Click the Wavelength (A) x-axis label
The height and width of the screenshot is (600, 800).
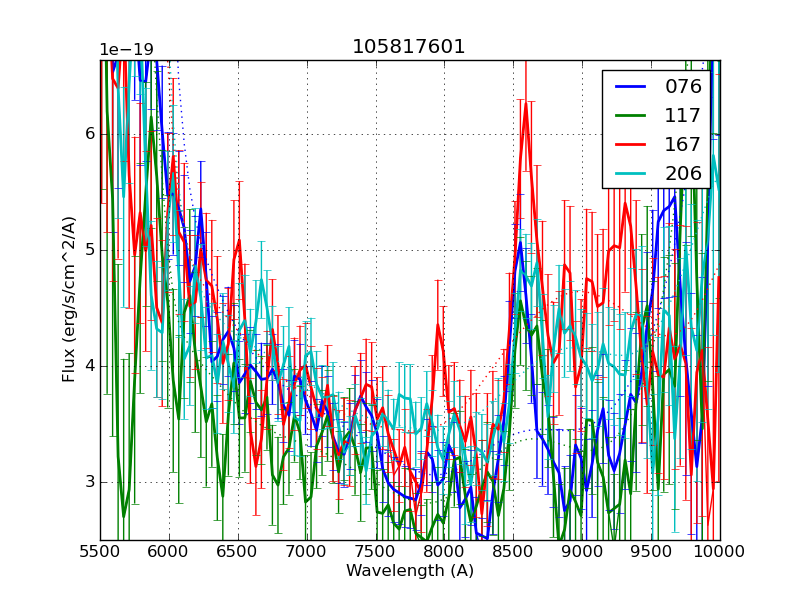(x=410, y=571)
